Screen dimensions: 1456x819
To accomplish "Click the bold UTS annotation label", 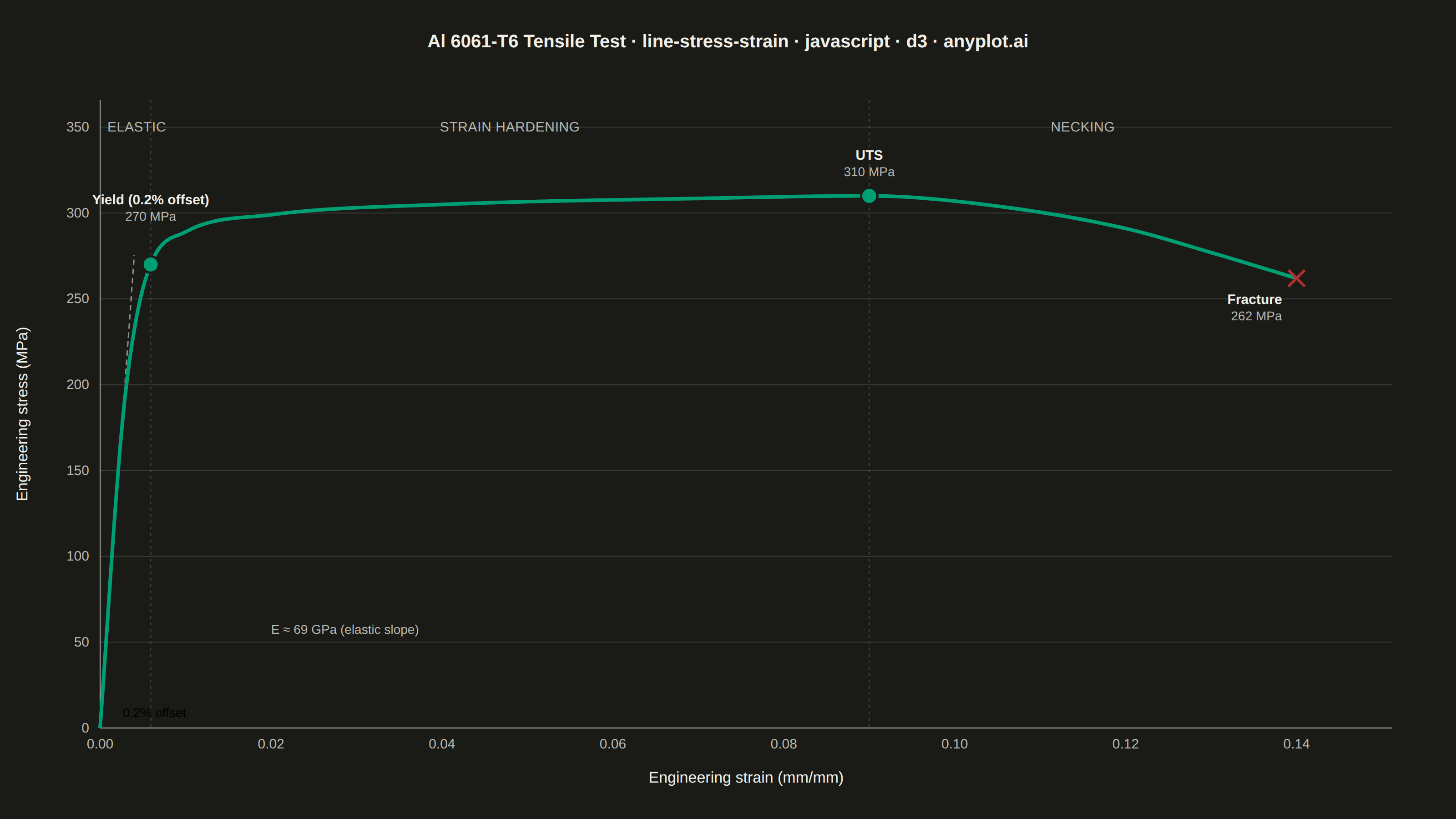I will click(869, 156).
